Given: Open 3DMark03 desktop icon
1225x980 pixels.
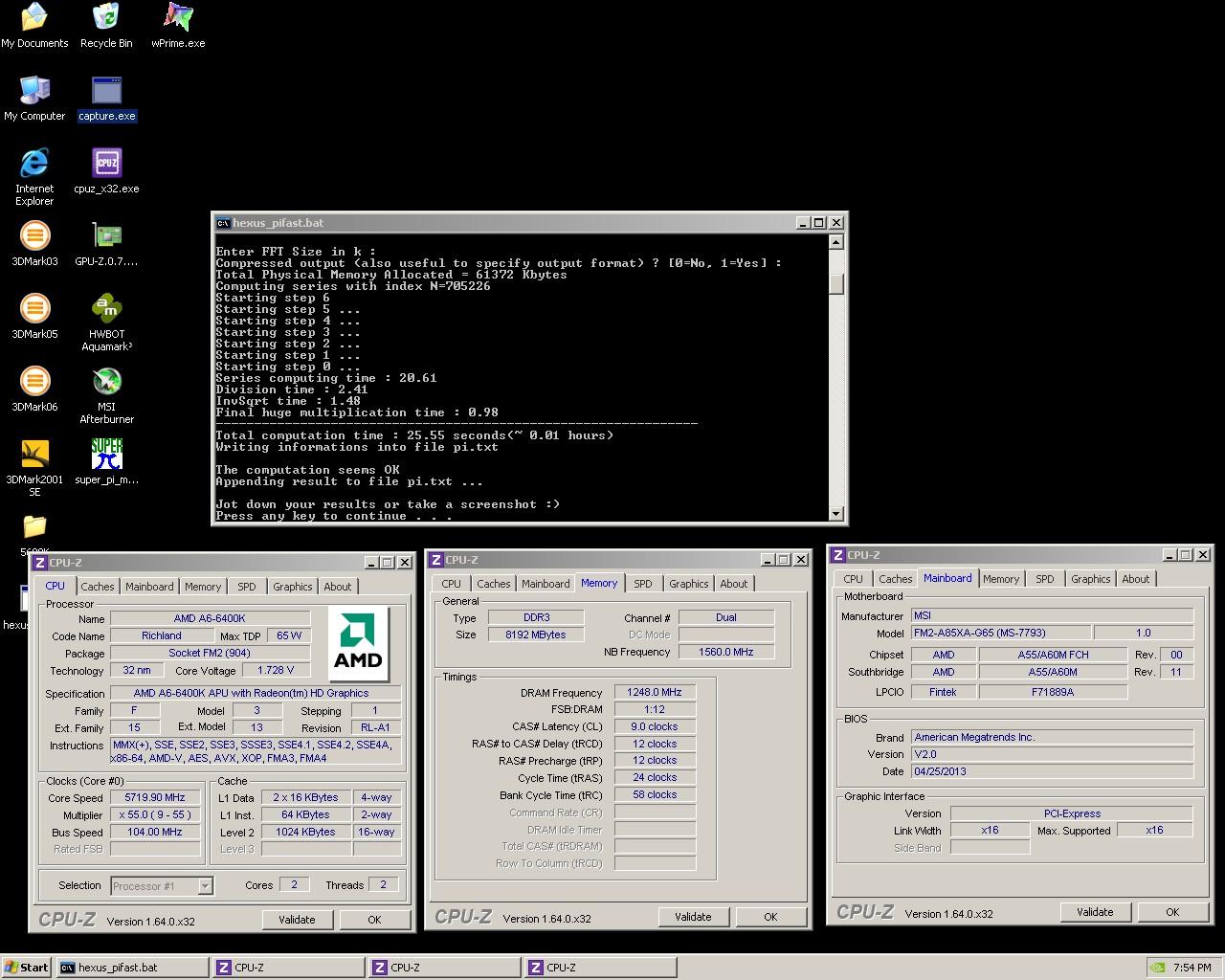Looking at the screenshot, I should pos(34,244).
